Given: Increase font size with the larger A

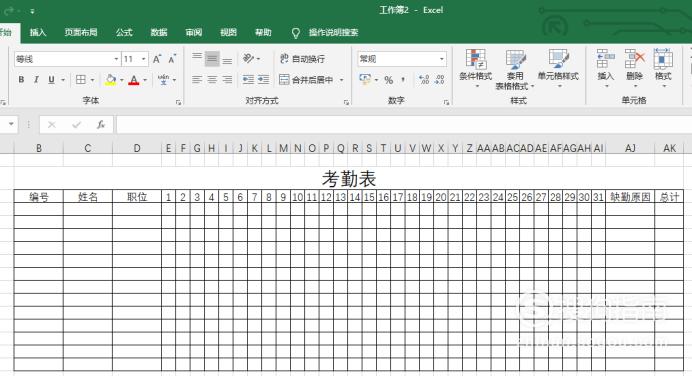Looking at the screenshot, I should point(157,59).
